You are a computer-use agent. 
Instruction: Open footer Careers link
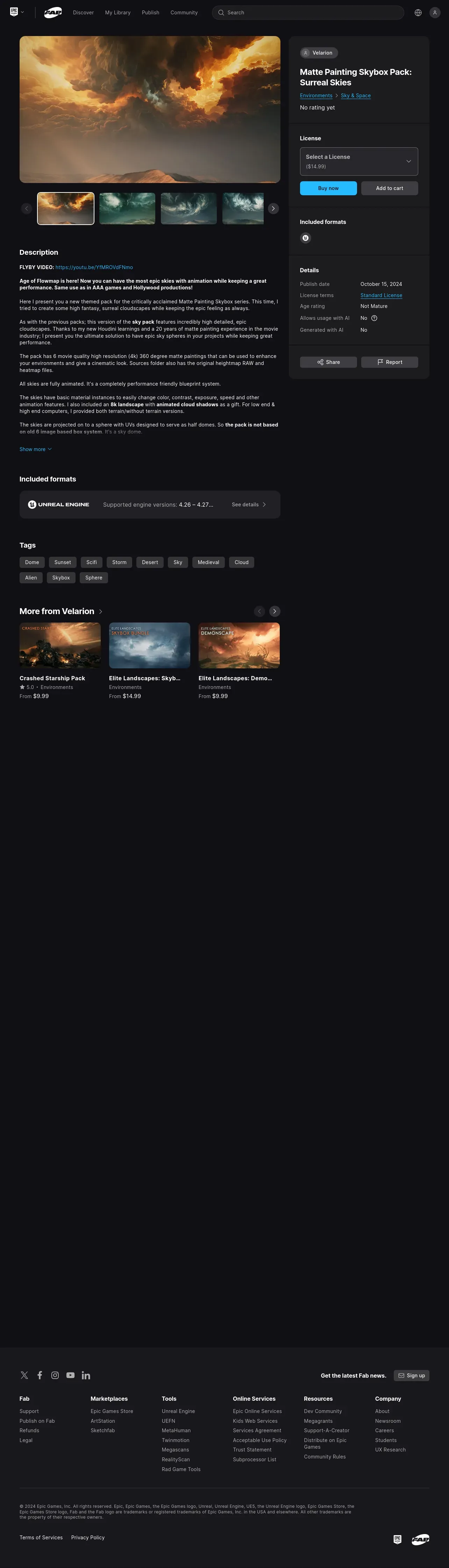coord(385,1430)
